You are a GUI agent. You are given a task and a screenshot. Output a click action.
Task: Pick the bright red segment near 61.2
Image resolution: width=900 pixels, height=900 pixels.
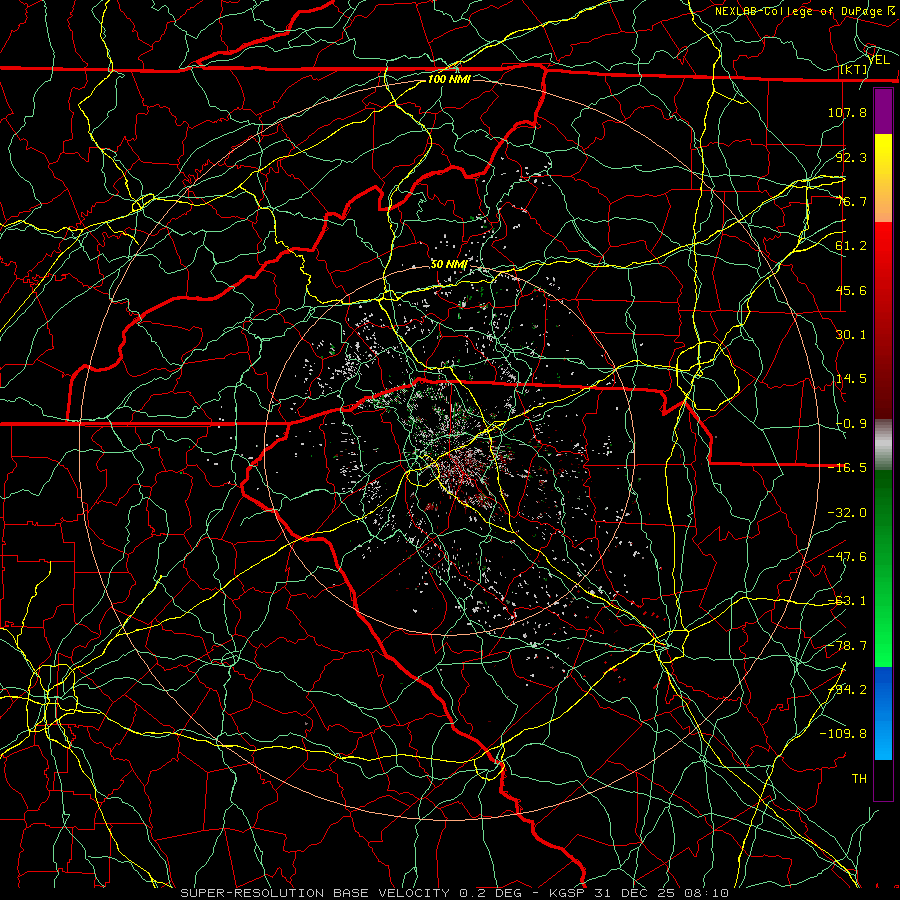[883, 246]
